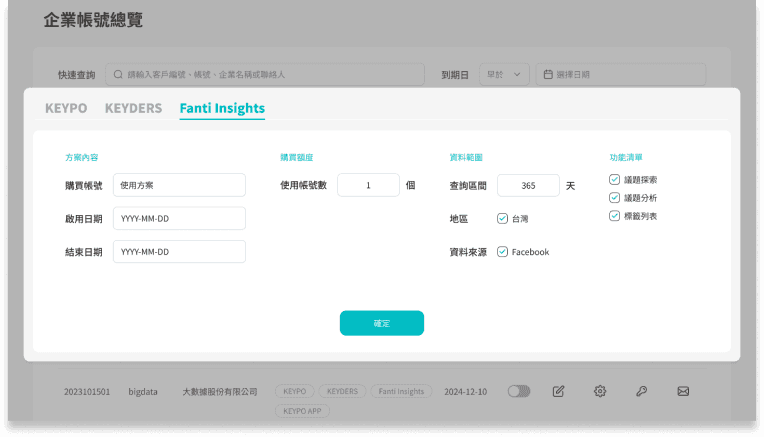Click the 確定 confirm button
The height and width of the screenshot is (437, 764).
click(382, 323)
